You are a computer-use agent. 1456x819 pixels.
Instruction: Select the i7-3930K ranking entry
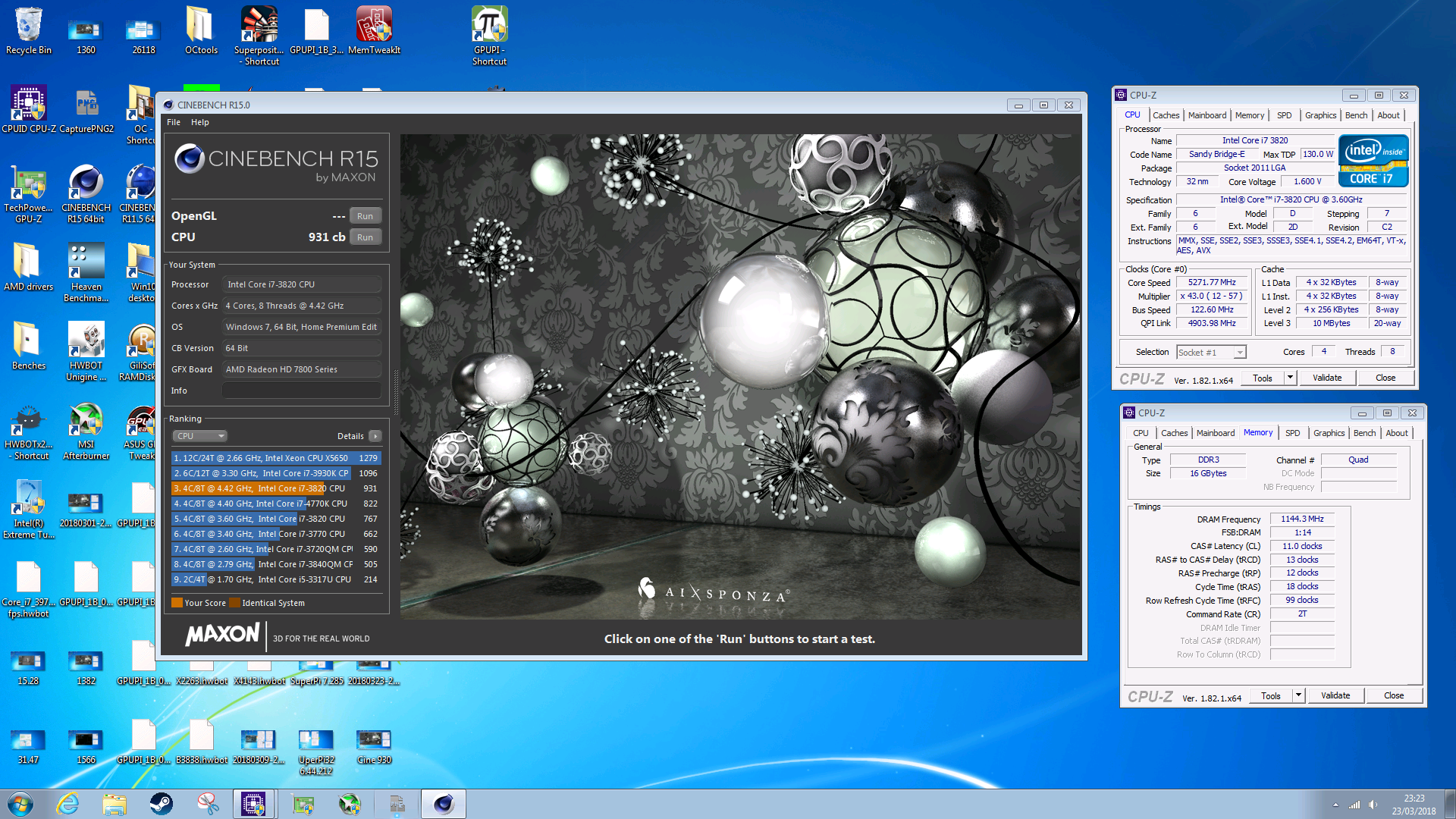point(276,473)
